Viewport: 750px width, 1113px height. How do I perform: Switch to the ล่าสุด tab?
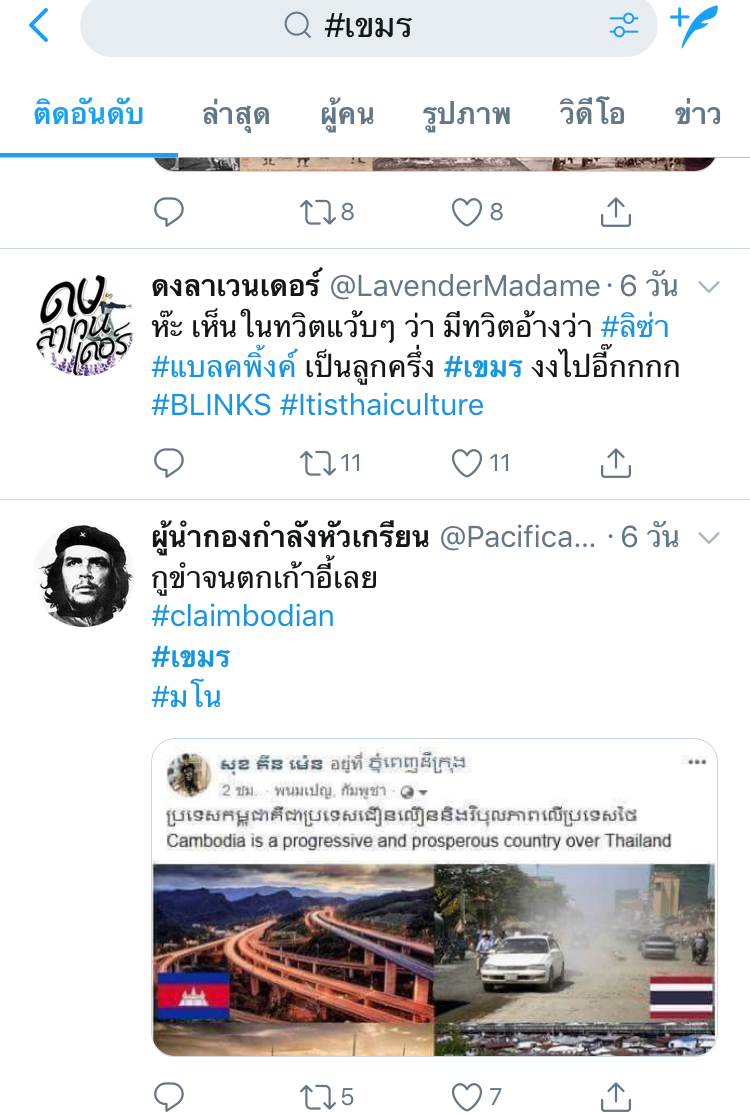point(236,114)
